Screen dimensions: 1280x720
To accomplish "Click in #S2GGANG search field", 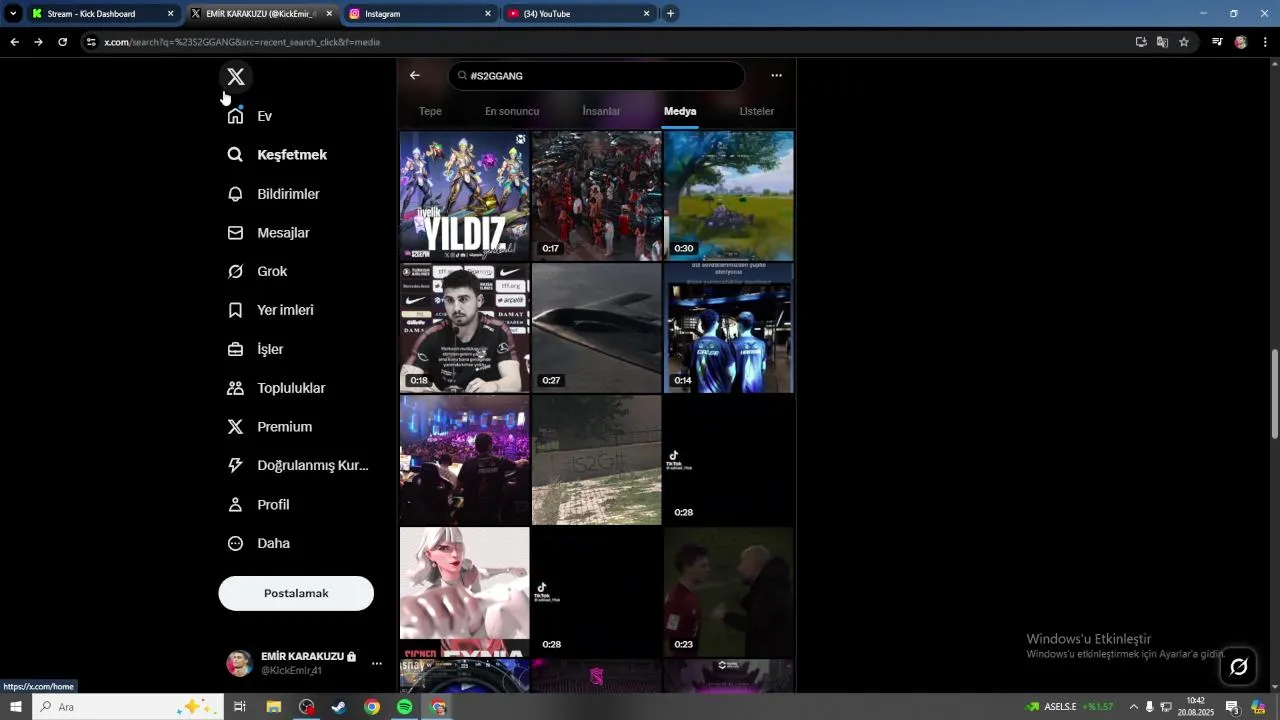I will [596, 76].
